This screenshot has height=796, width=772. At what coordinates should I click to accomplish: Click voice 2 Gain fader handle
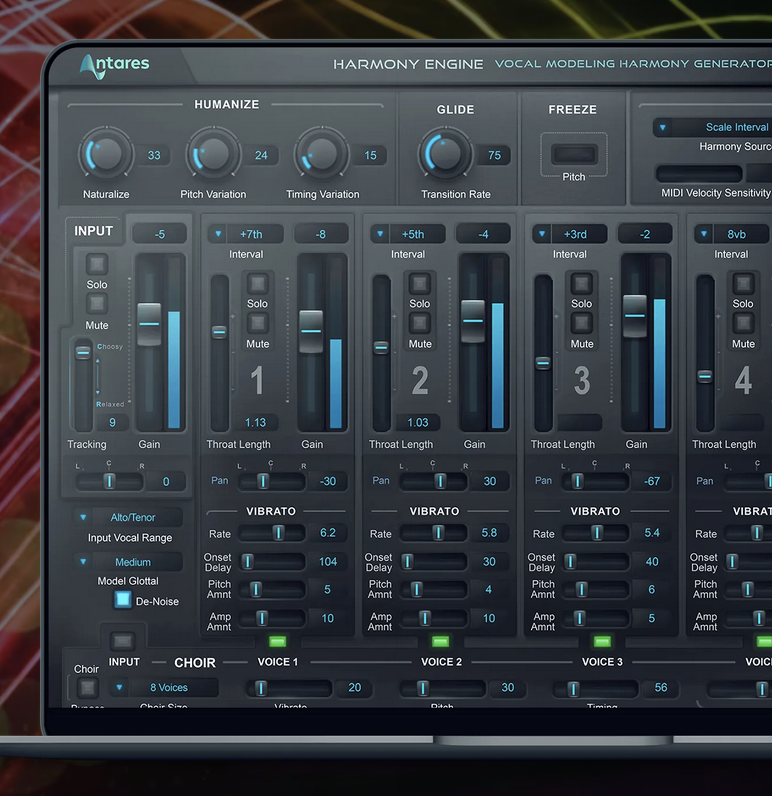(473, 321)
